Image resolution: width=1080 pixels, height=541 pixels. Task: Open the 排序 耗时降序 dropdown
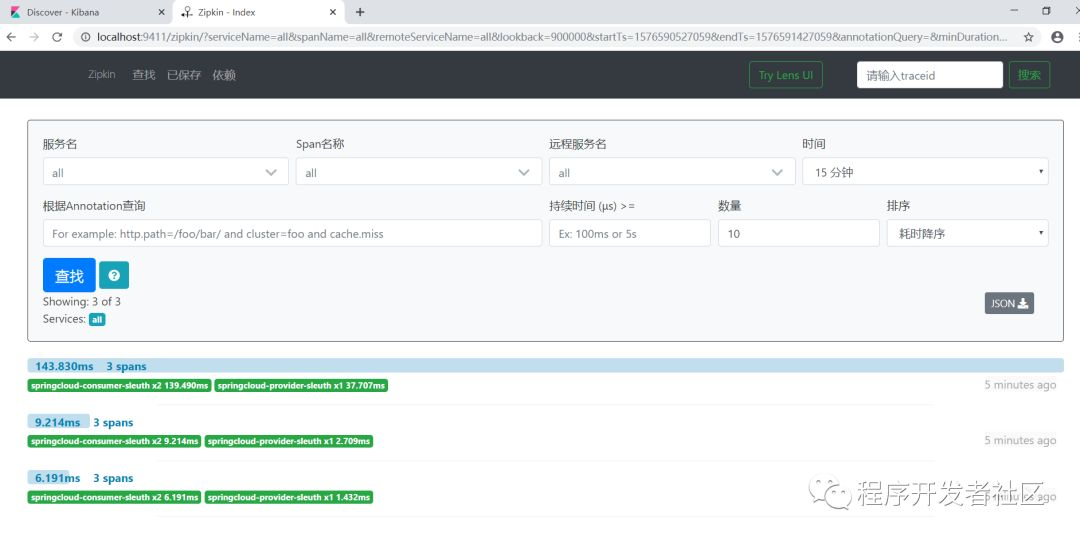[x=968, y=234]
